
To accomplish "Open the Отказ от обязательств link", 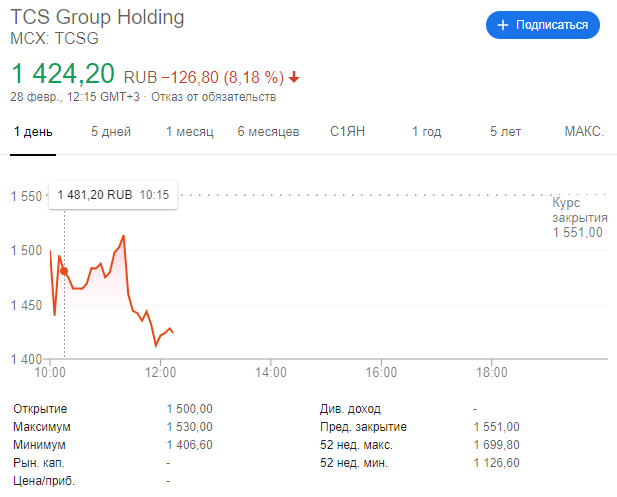I will click(x=214, y=97).
